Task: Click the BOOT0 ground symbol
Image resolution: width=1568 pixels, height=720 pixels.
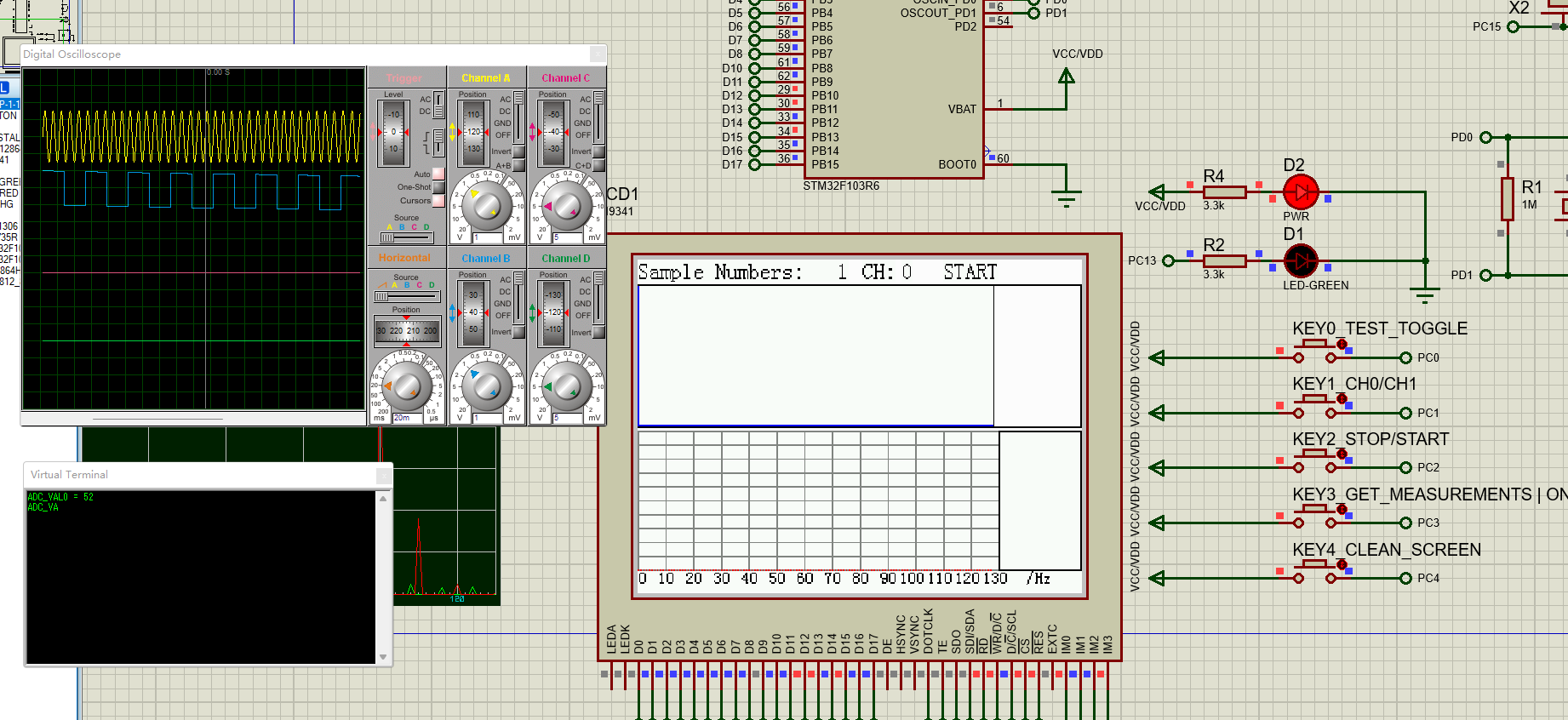Action: (x=1066, y=199)
